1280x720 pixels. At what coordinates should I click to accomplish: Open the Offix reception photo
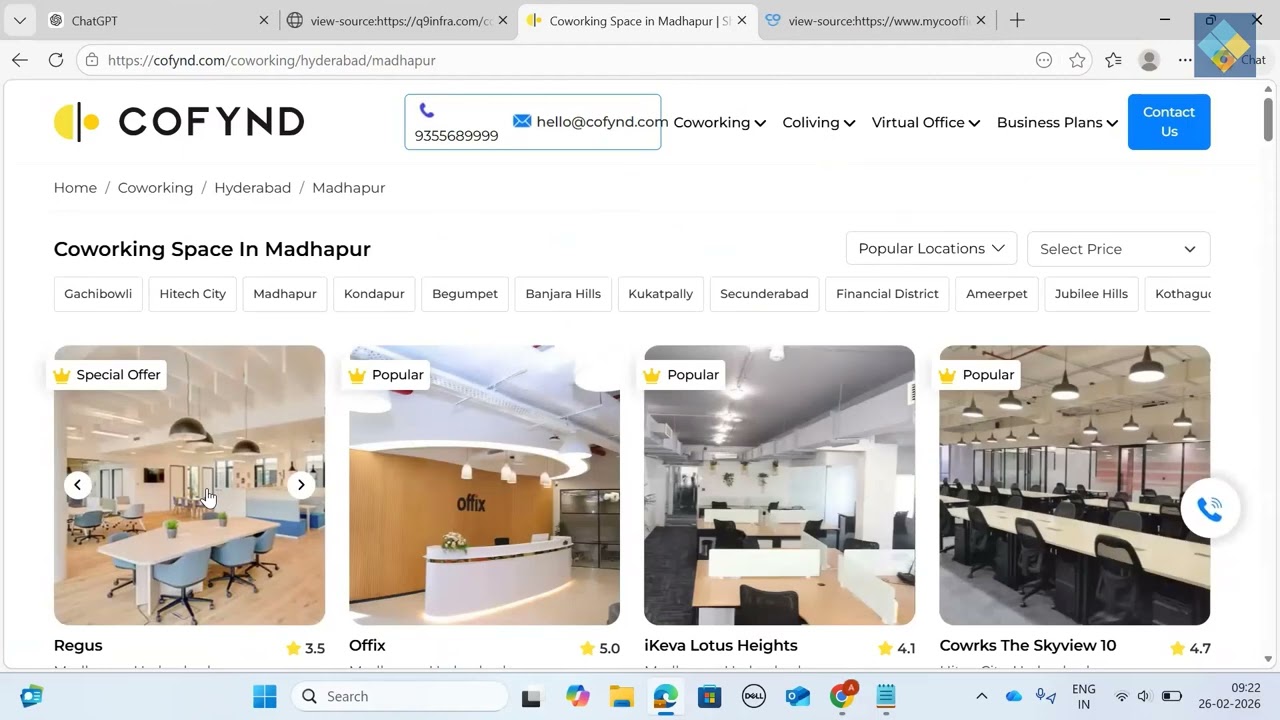tap(485, 485)
